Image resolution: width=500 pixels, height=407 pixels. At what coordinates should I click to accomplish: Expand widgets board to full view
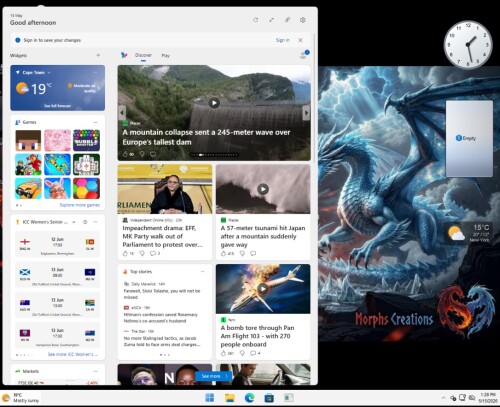[x=271, y=20]
